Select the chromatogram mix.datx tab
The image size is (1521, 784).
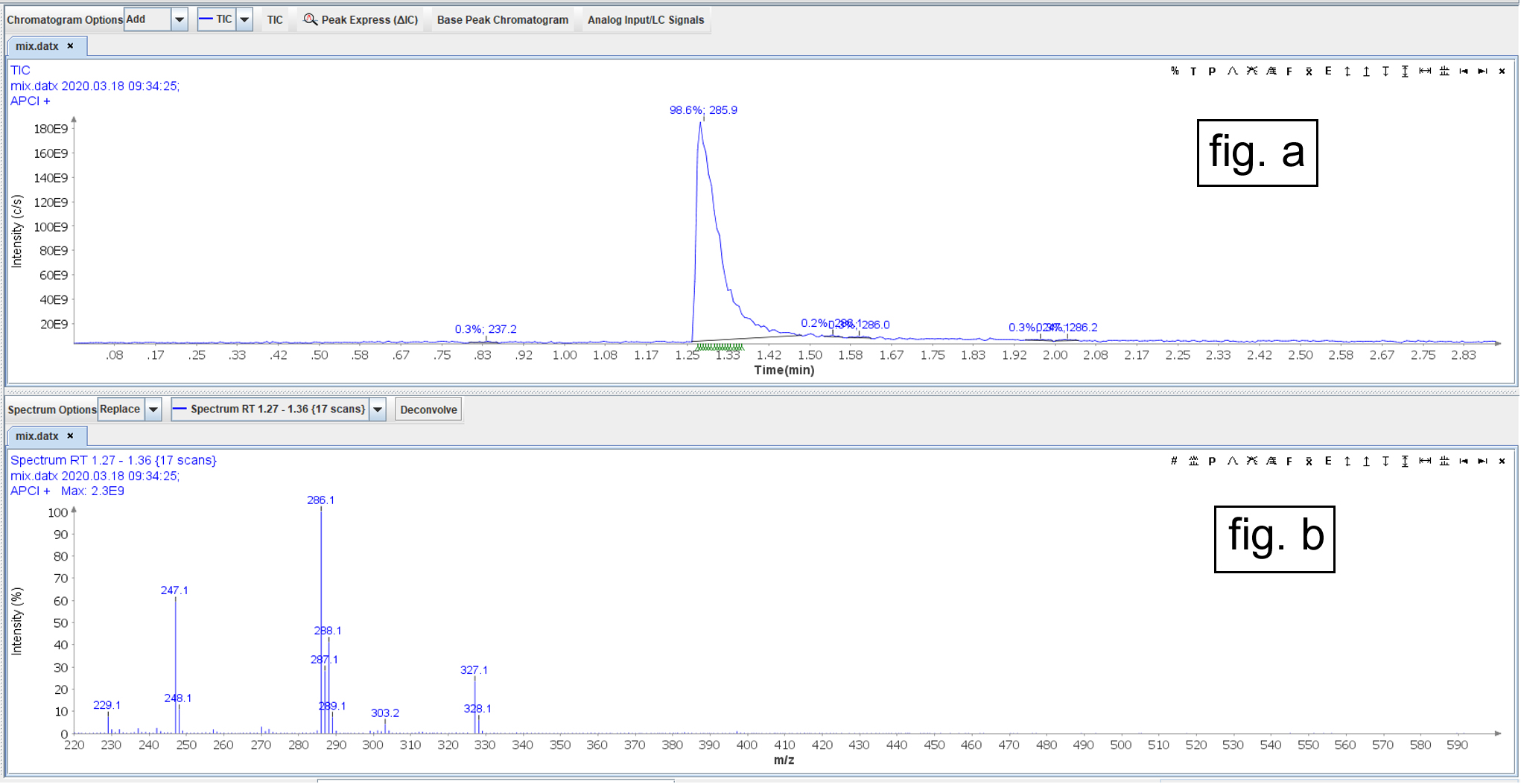coord(37,46)
